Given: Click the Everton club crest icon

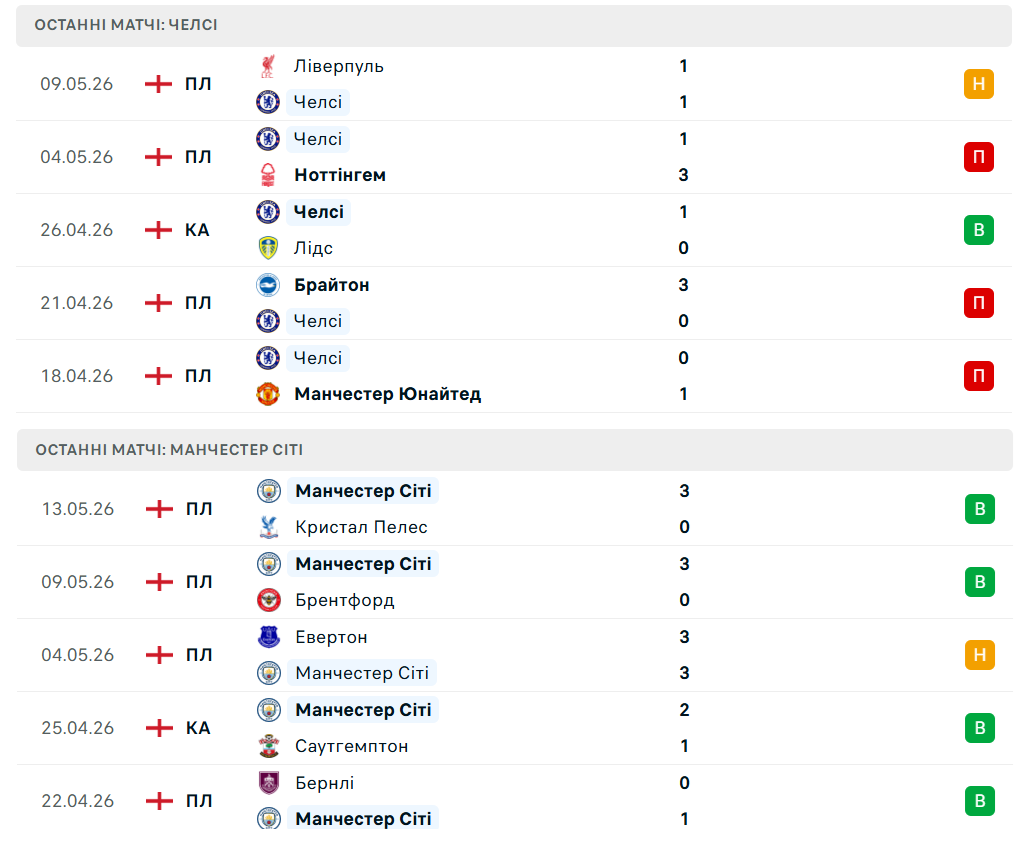Looking at the screenshot, I should 269,637.
